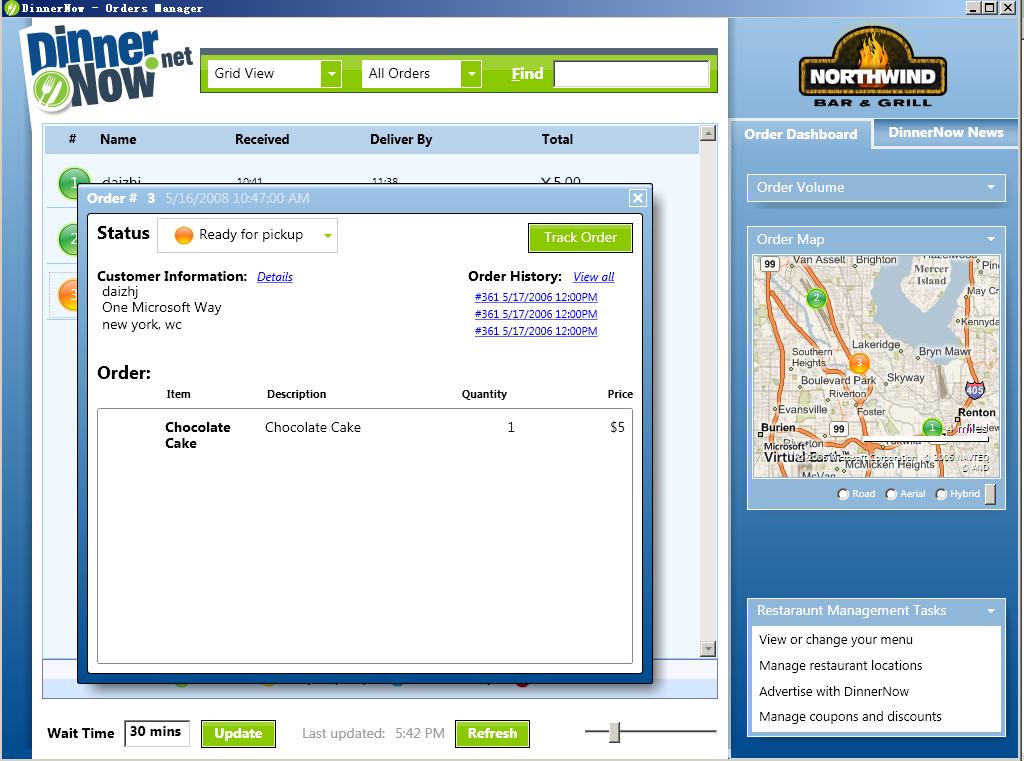
Task: Click the orange Ready for pickup status icon
Action: click(184, 235)
